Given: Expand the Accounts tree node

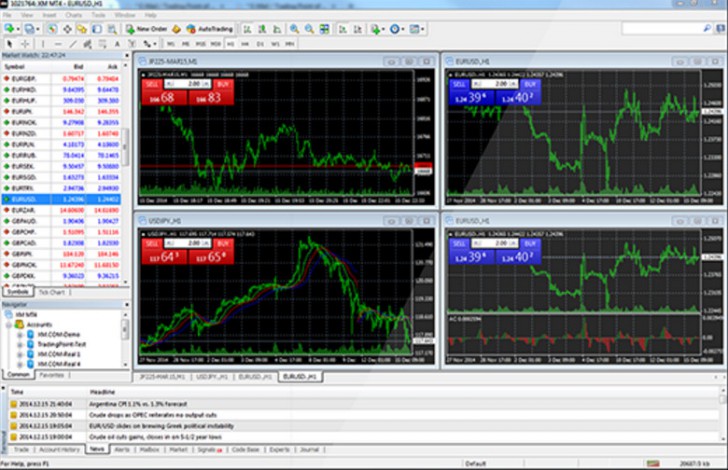Looking at the screenshot, I should coord(9,325).
